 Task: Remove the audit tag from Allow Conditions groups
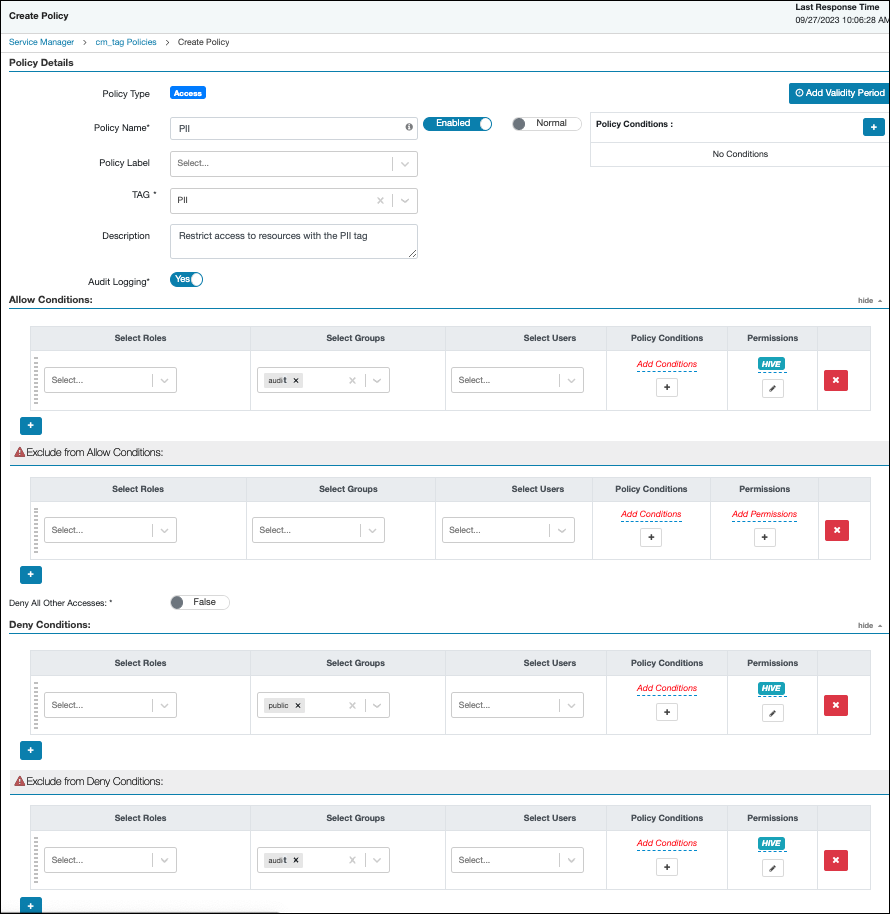click(x=296, y=380)
